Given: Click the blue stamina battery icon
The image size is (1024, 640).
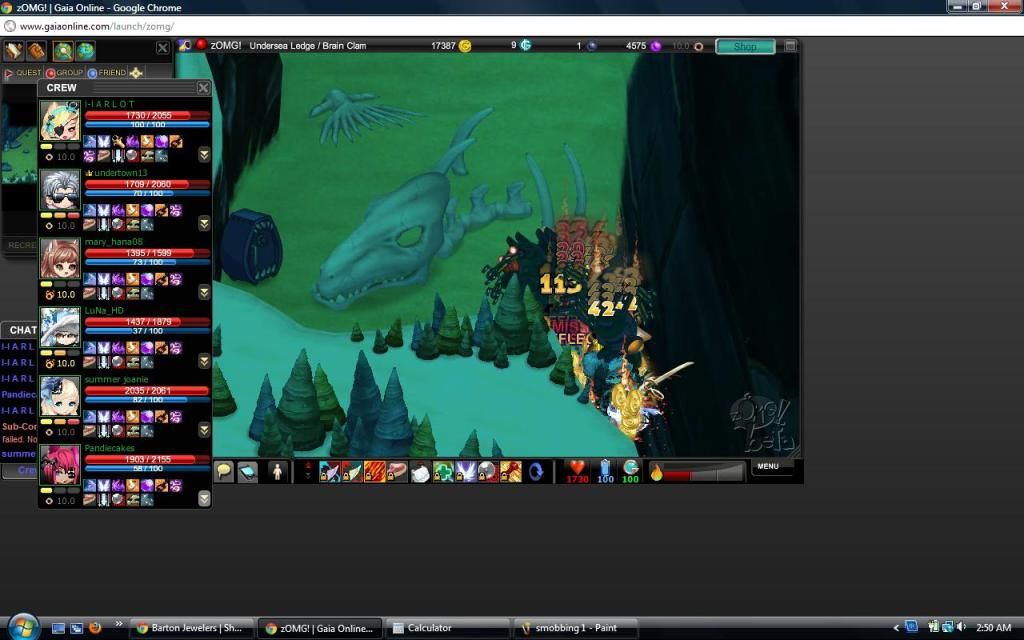Looking at the screenshot, I should (605, 468).
